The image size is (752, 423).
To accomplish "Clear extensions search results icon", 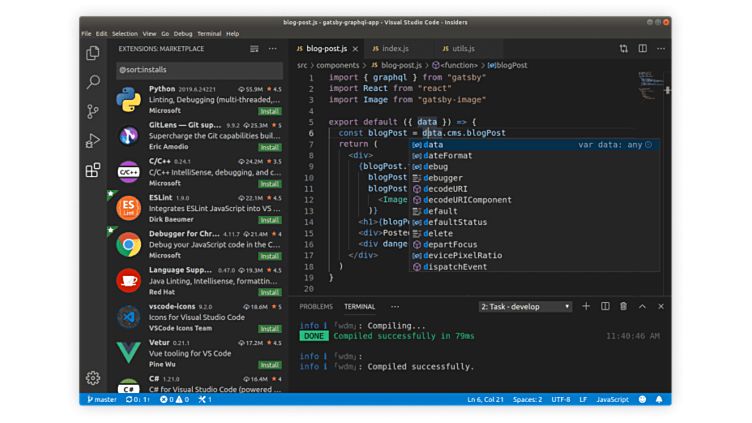I will pos(254,49).
